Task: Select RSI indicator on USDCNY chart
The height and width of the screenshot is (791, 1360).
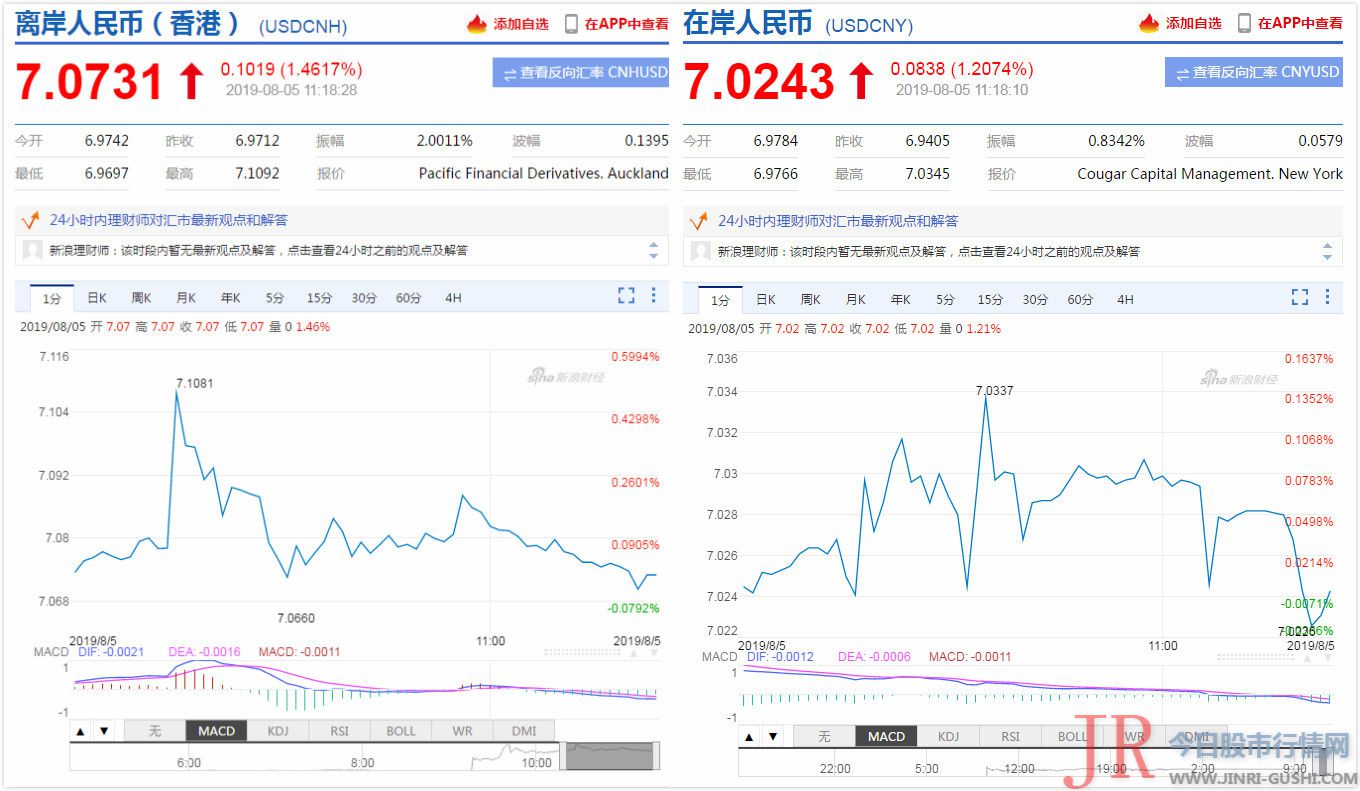Action: [x=1010, y=737]
